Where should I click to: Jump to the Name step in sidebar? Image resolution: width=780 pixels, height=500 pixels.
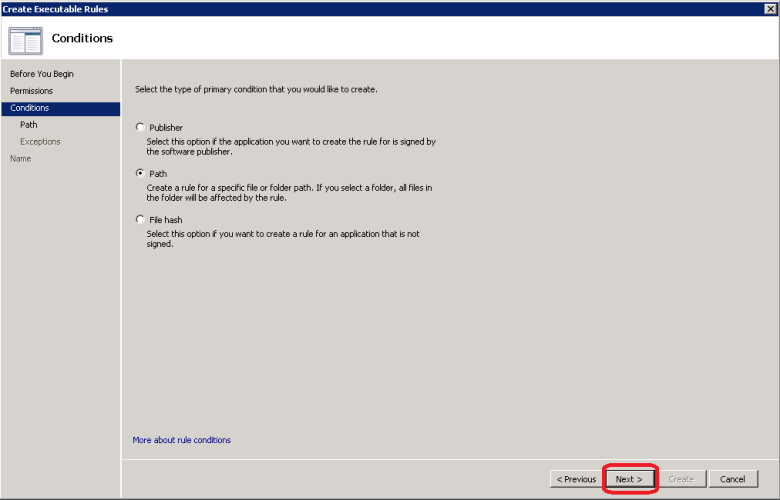20,159
